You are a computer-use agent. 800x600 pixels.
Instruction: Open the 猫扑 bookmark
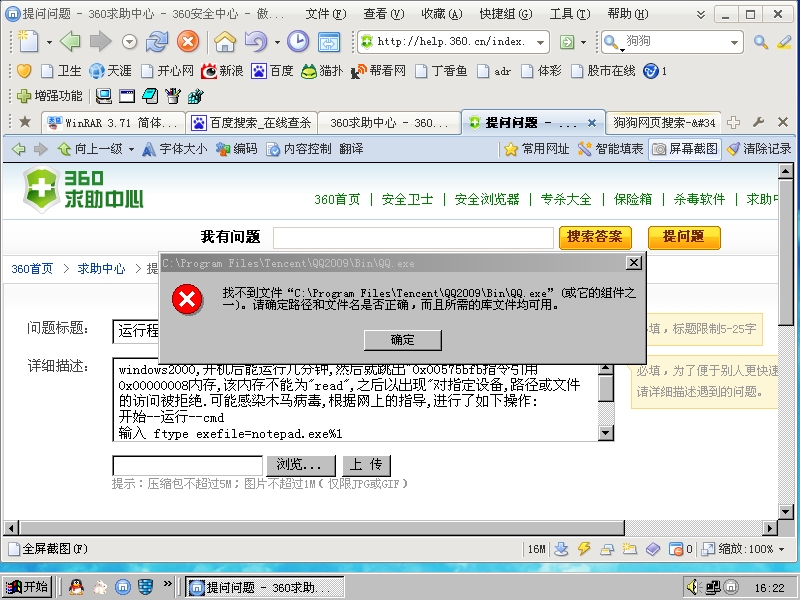(322, 71)
